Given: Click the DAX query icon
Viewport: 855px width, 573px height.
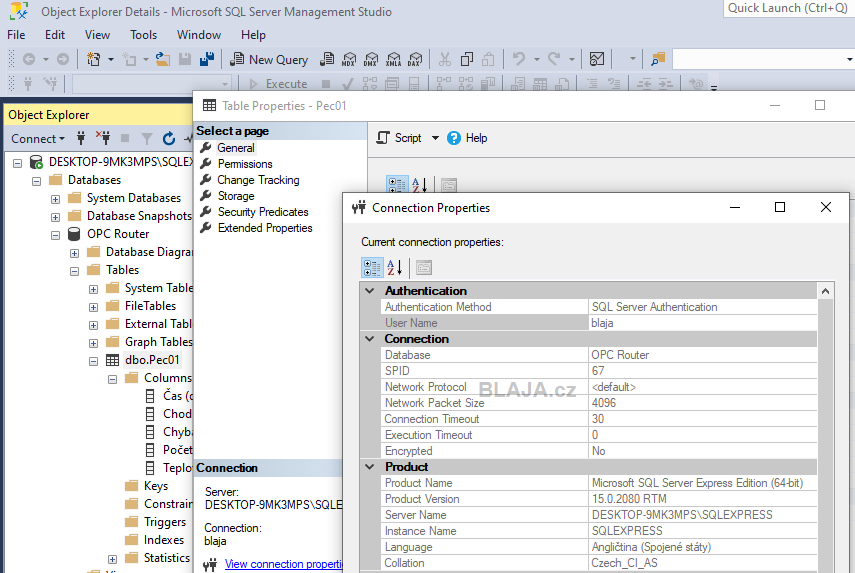Looking at the screenshot, I should click(416, 59).
